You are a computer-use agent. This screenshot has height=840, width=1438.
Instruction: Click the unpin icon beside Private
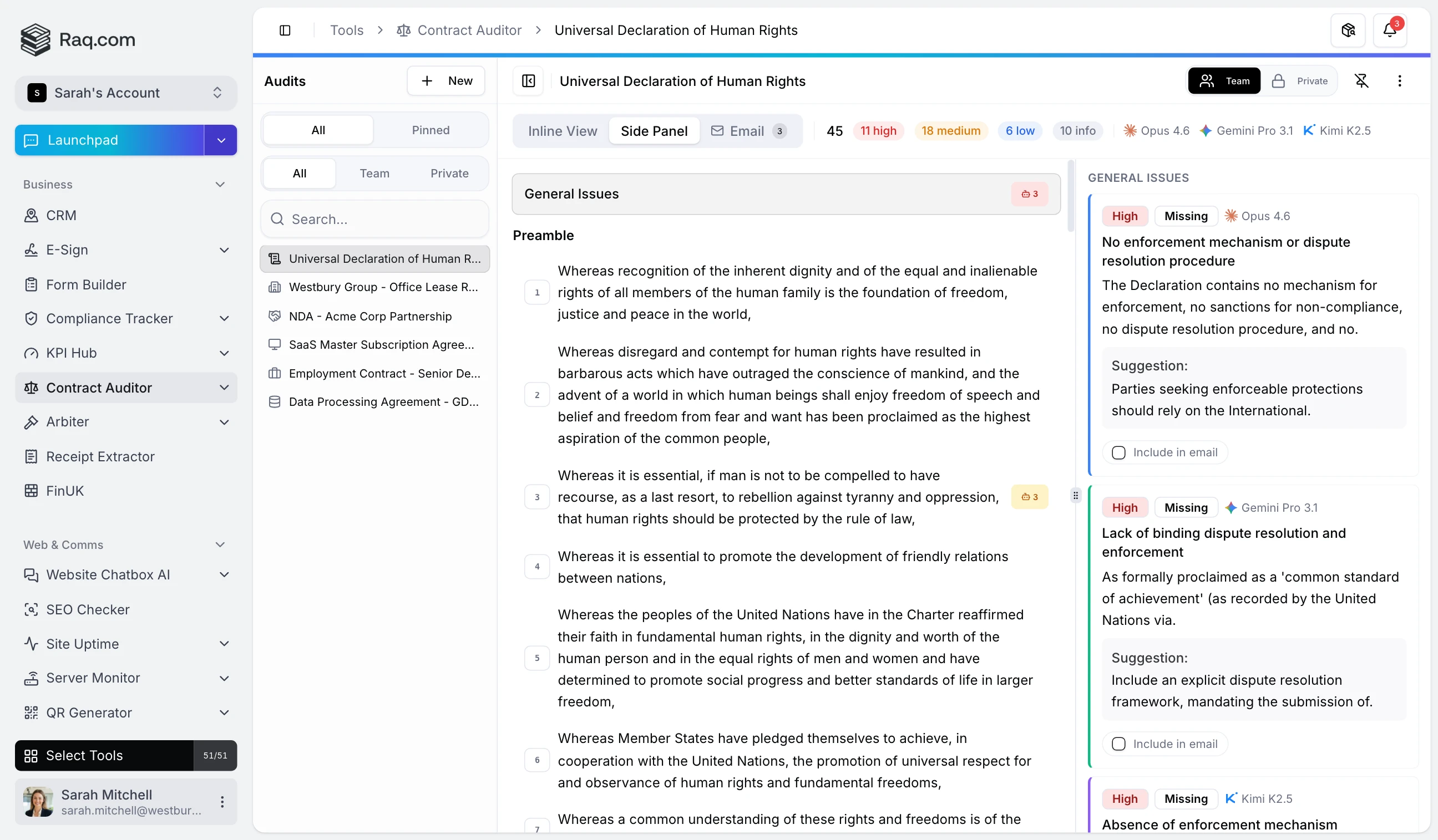pos(1361,81)
